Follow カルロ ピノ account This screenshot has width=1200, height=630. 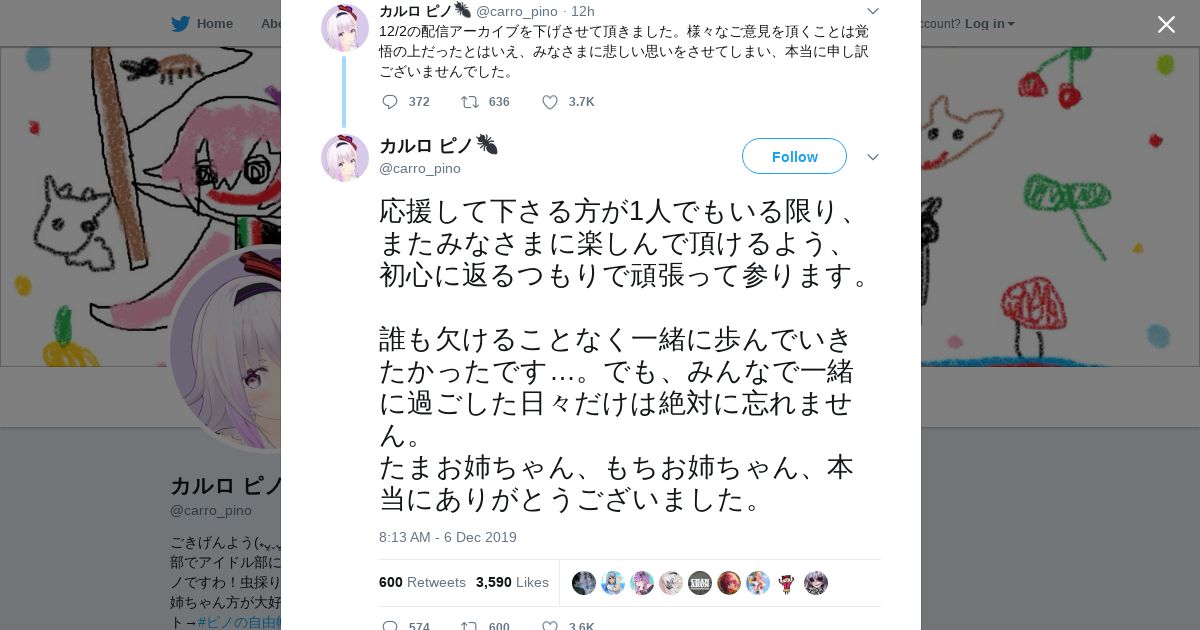point(794,157)
